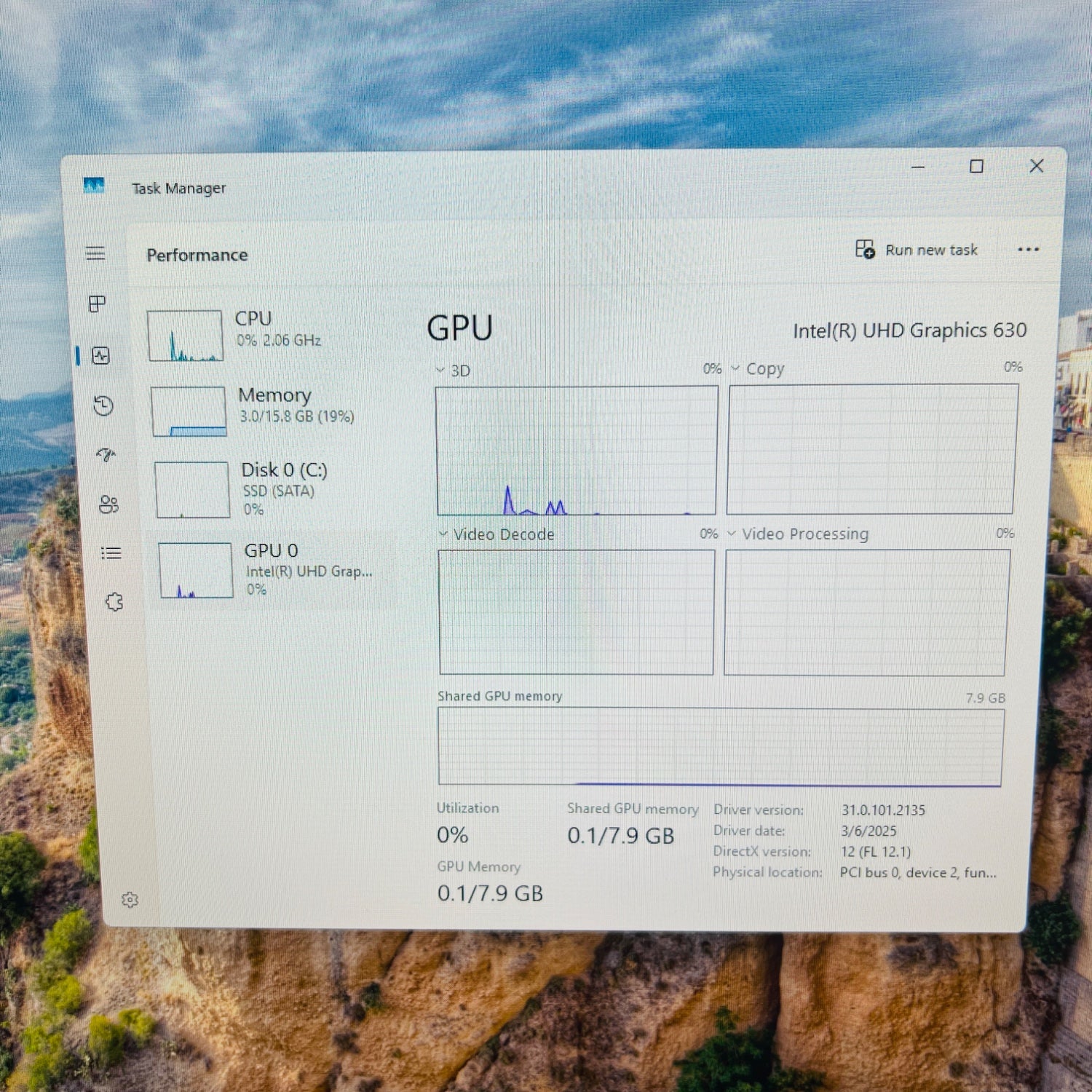This screenshot has width=1092, height=1092.
Task: Open the Startup apps page icon
Action: (x=106, y=455)
